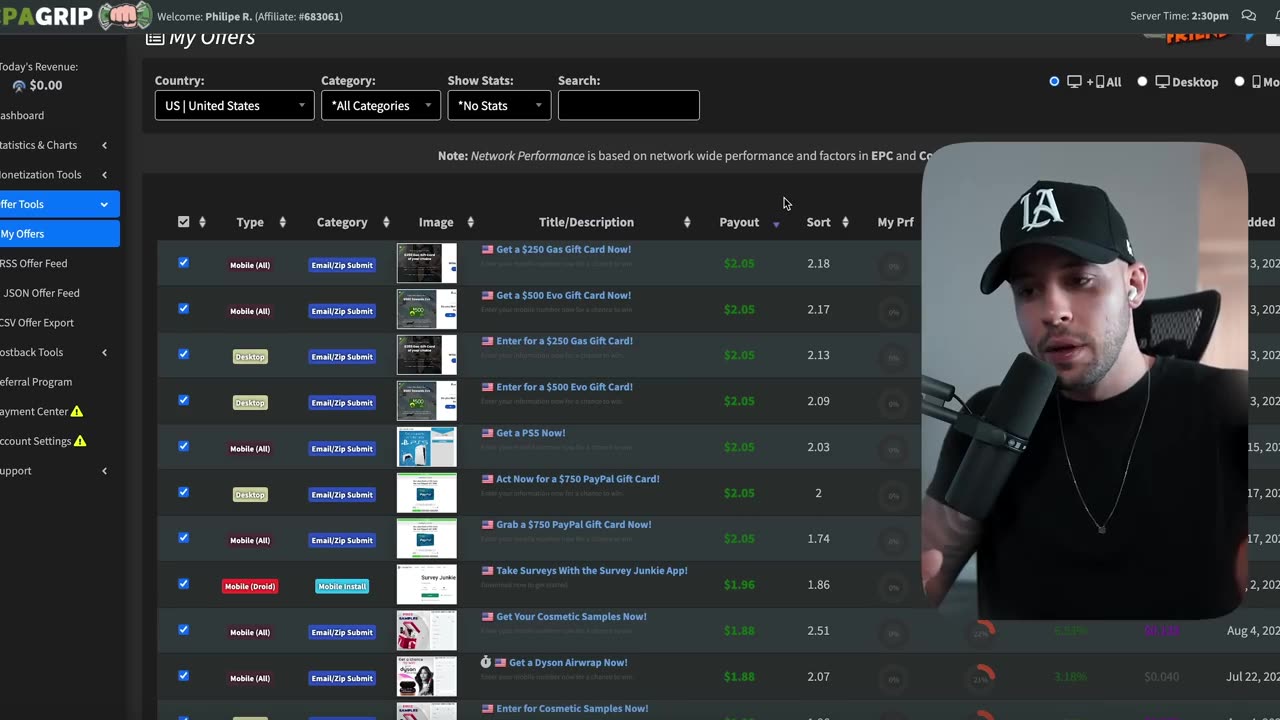The width and height of the screenshot is (1280, 720).
Task: Open Monetization Tools in the sidebar
Action: [x=41, y=175]
